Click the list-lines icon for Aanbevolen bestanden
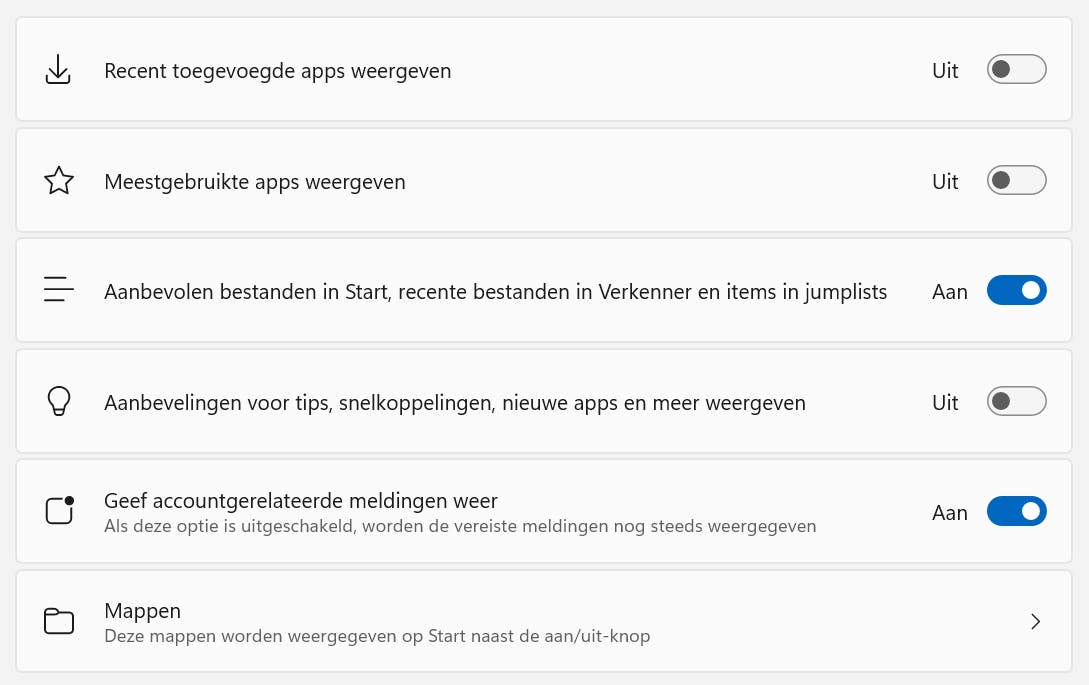This screenshot has height=685, width=1089. (59, 291)
